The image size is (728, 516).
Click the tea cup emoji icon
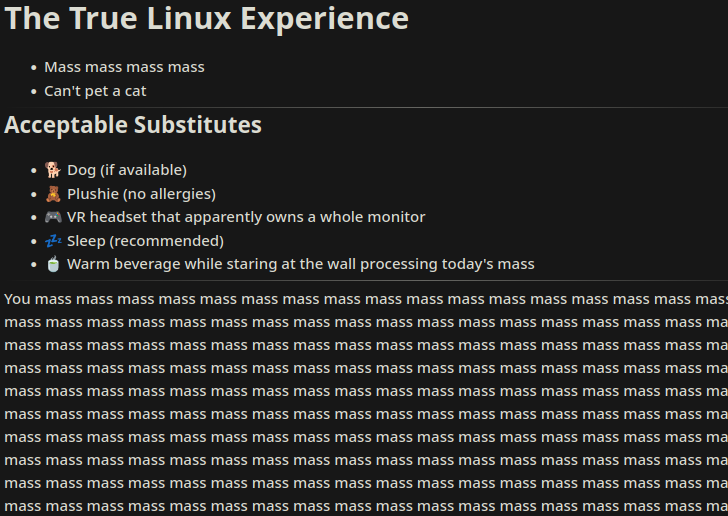(x=53, y=264)
